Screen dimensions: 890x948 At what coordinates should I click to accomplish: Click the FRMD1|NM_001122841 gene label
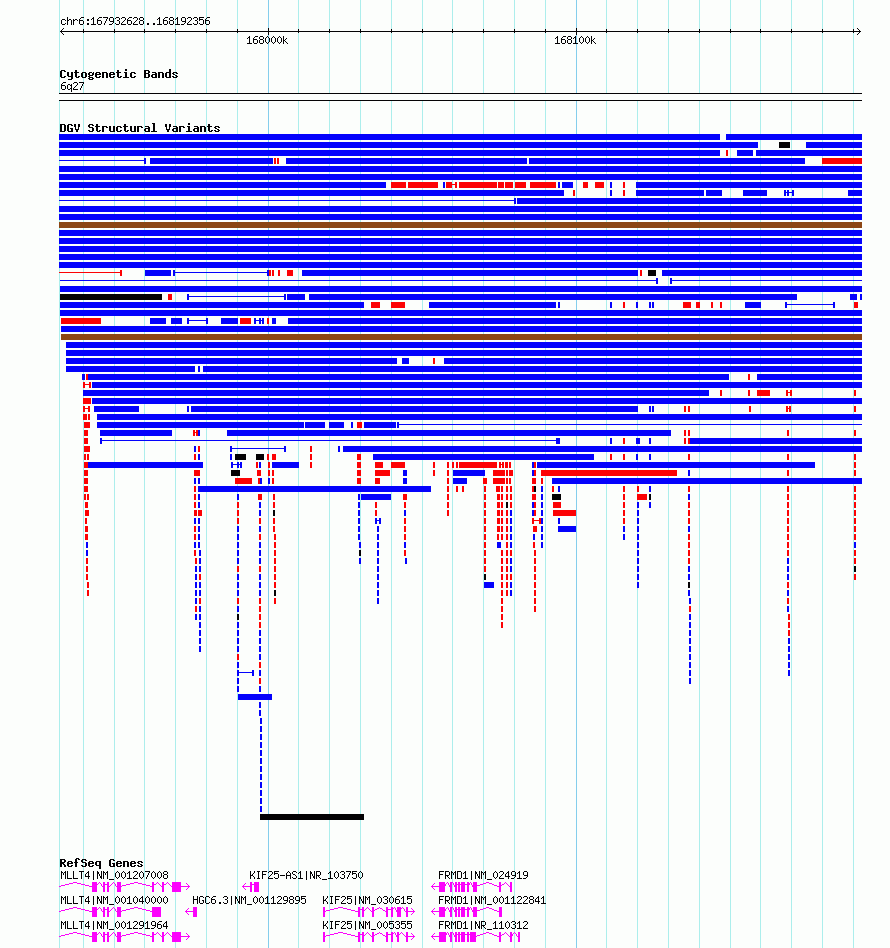coord(492,900)
